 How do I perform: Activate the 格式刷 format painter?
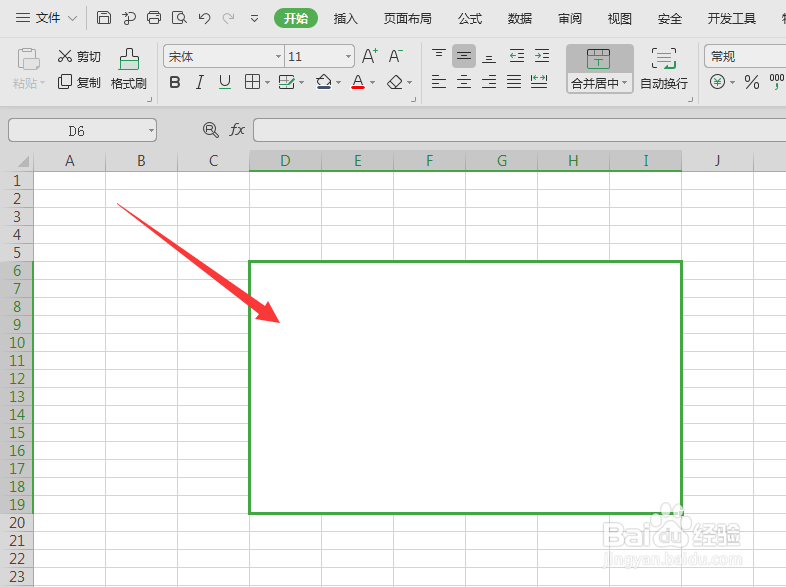[129, 69]
